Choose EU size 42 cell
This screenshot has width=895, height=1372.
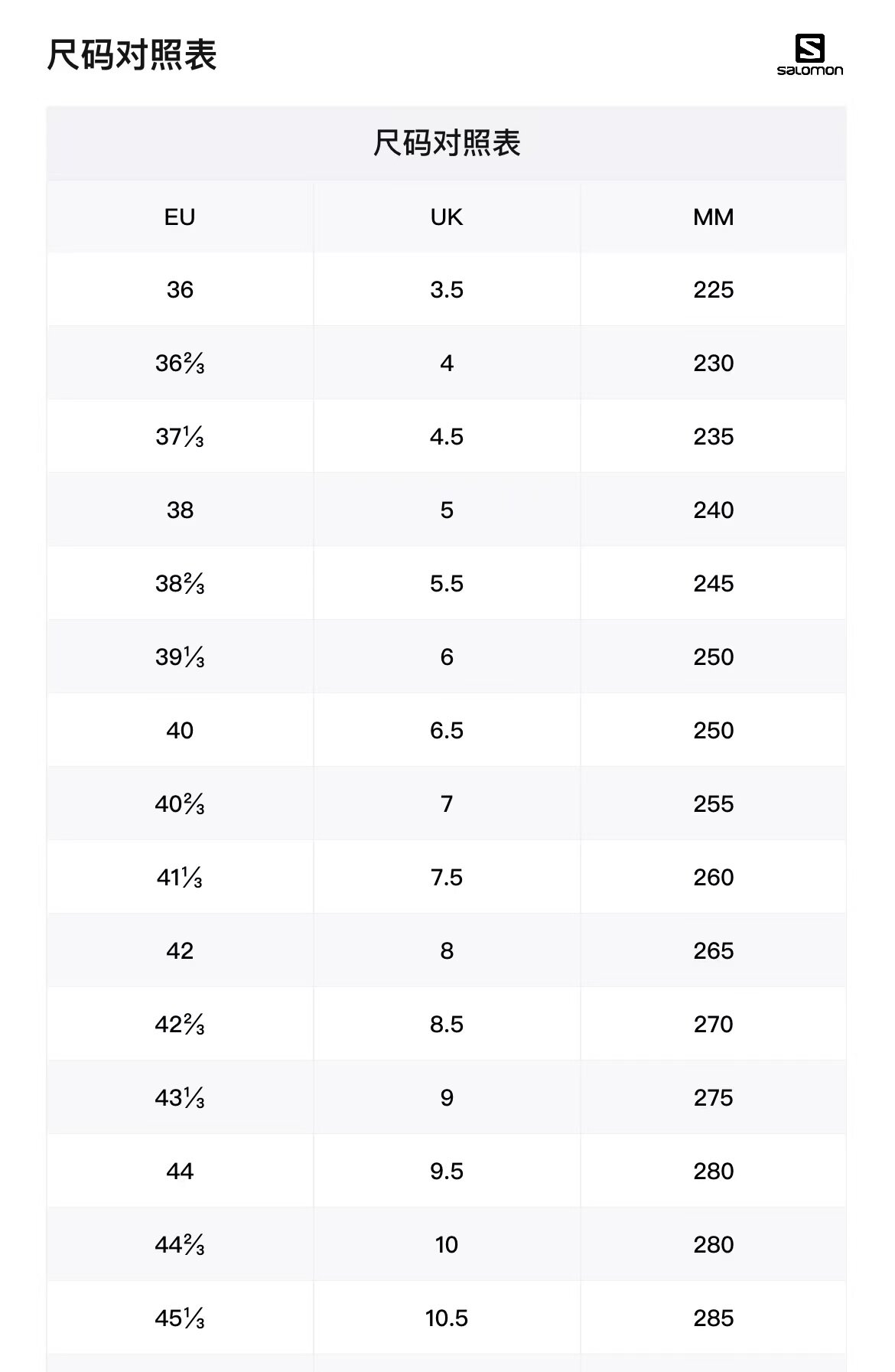click(x=180, y=951)
